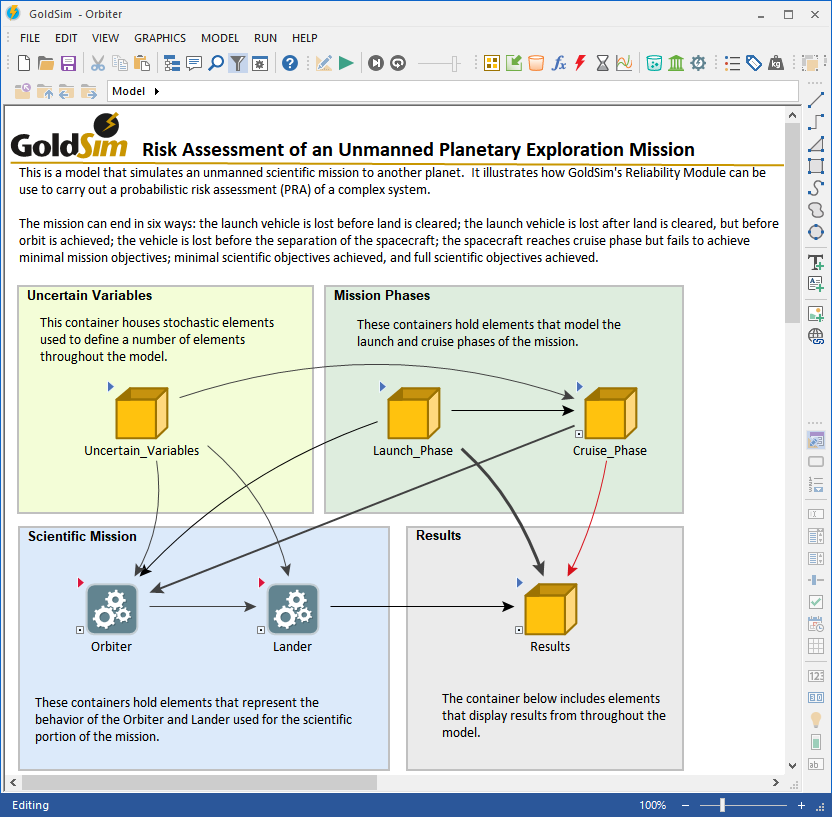Add a slider dashboard control
The height and width of the screenshot is (817, 832).
pos(816,580)
